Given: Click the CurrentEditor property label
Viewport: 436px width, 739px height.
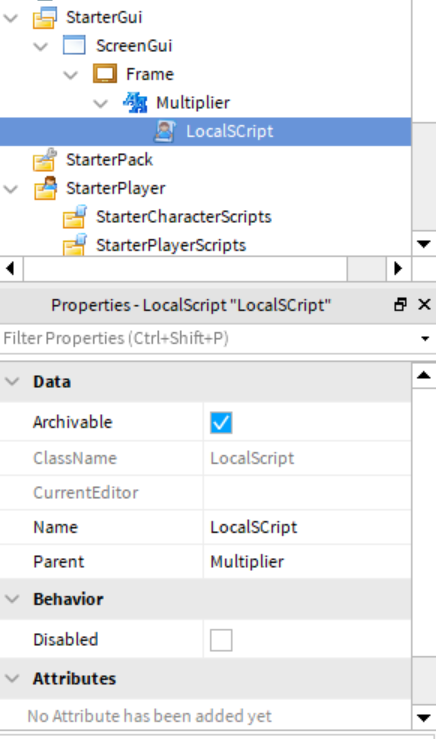Looking at the screenshot, I should (86, 493).
